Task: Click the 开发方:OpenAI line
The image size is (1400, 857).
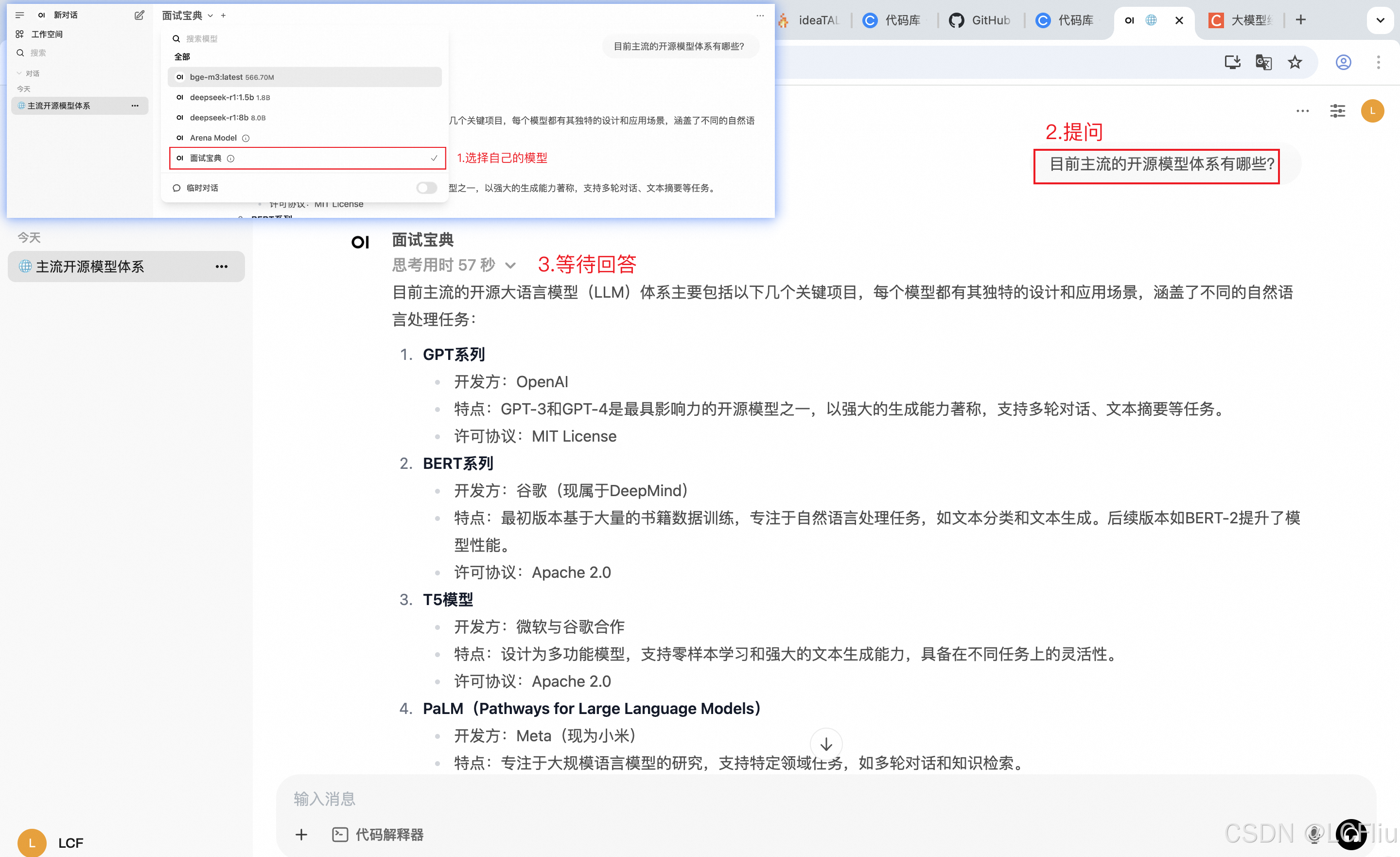Action: tap(511, 382)
